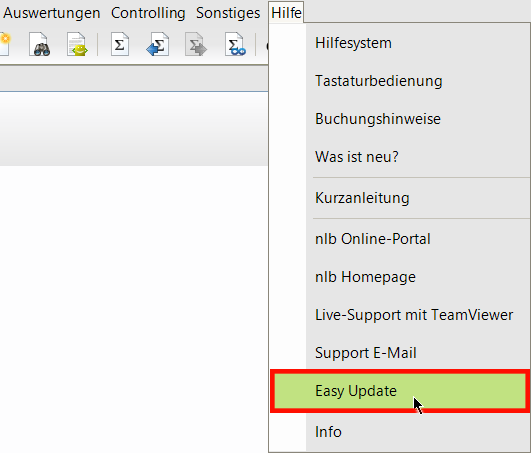Click the greyed Sigma icon with right arrow

click(196, 44)
